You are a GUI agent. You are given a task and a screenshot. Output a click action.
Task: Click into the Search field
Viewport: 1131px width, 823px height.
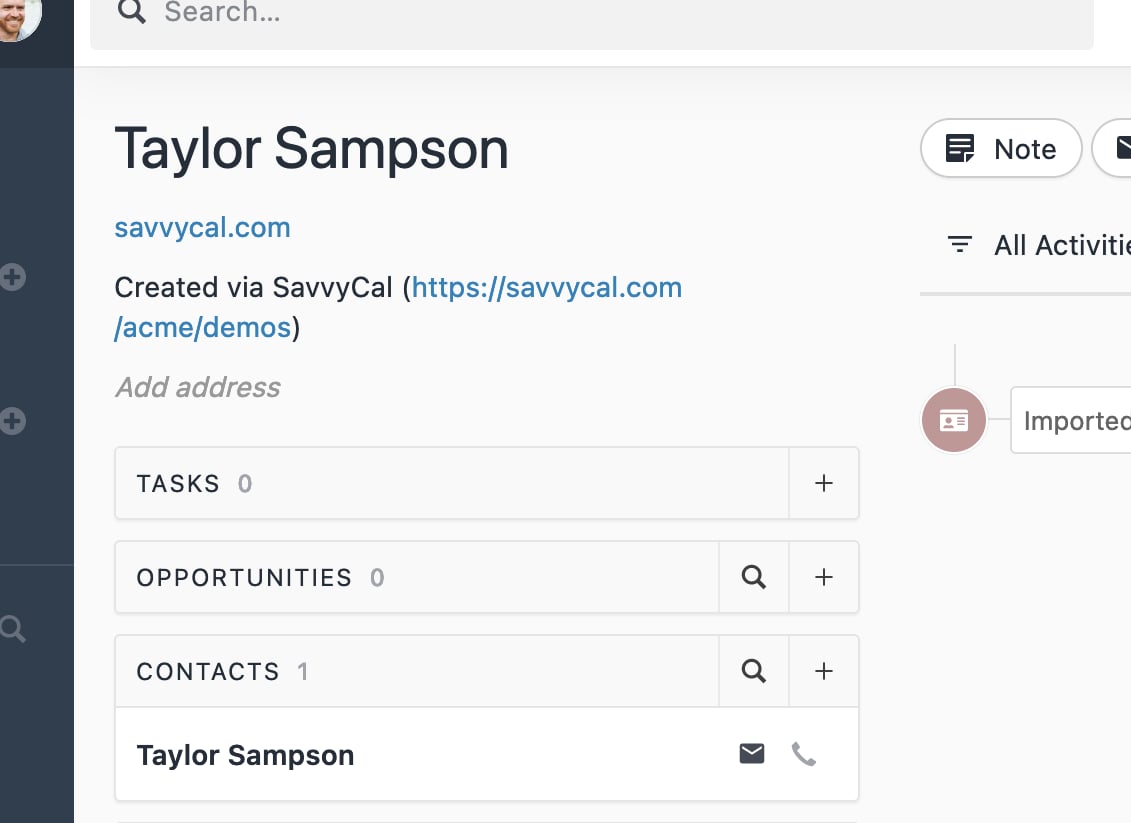tap(600, 13)
